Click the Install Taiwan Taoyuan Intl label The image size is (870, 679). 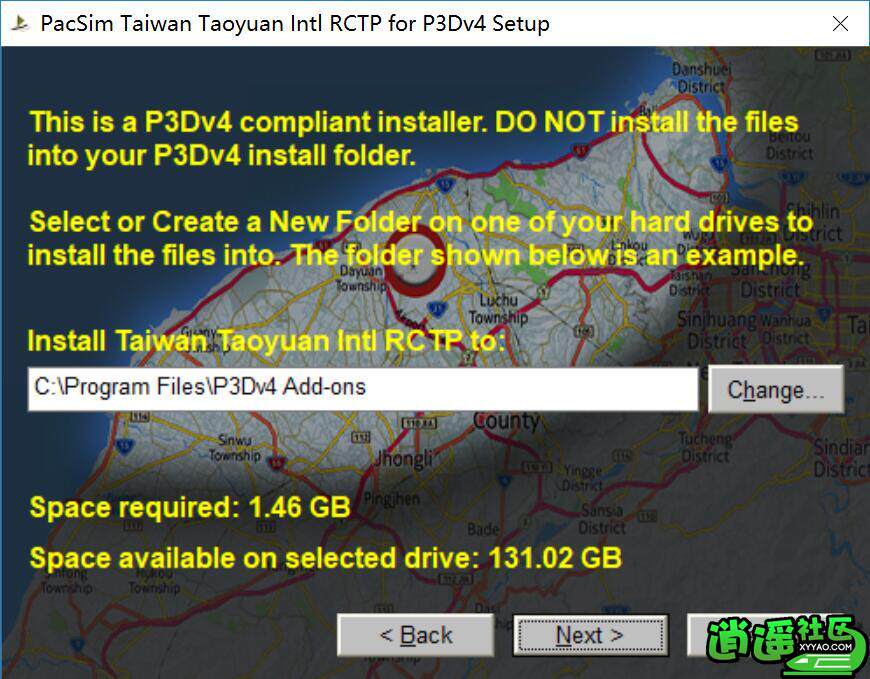tap(266, 341)
